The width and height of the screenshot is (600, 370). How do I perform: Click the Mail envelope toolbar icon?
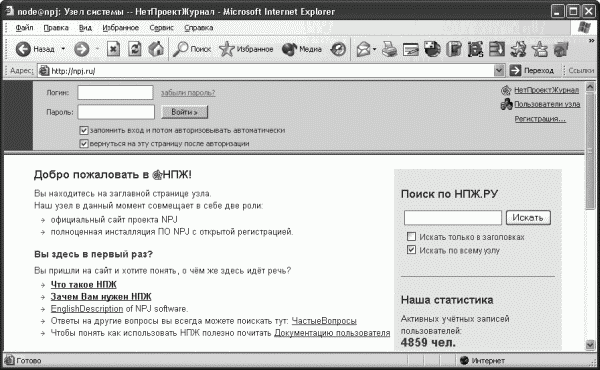pos(363,49)
